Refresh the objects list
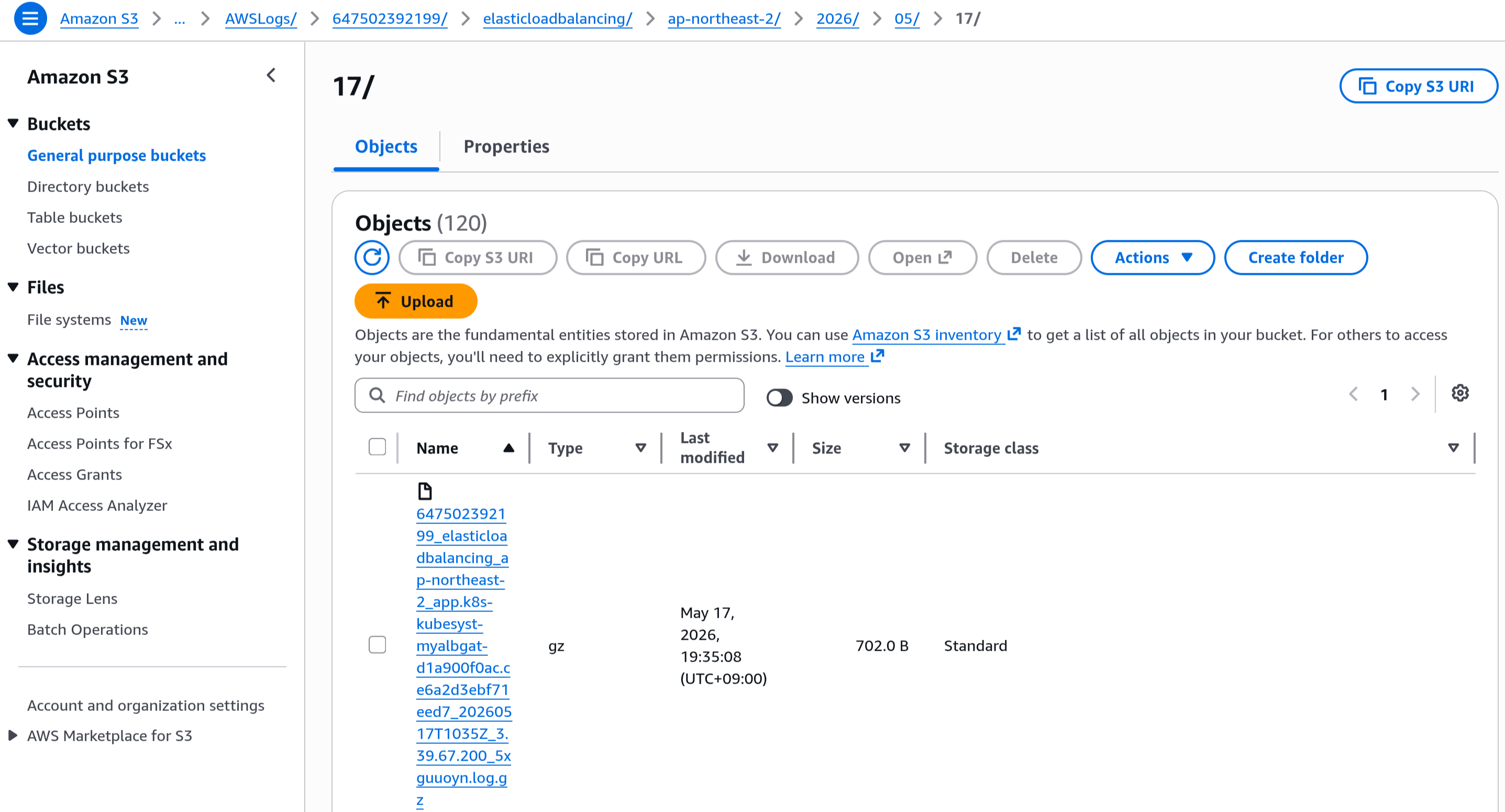This screenshot has width=1505, height=812. pyautogui.click(x=372, y=258)
